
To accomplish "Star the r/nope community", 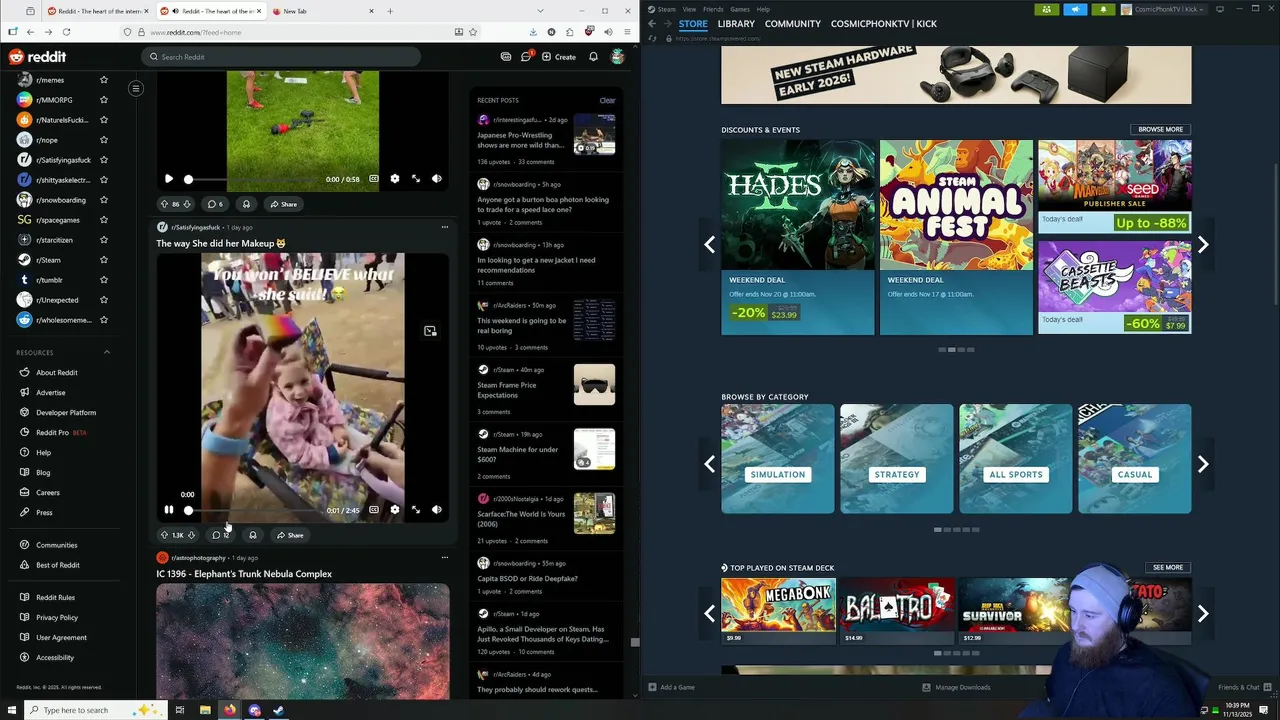I will point(103,140).
